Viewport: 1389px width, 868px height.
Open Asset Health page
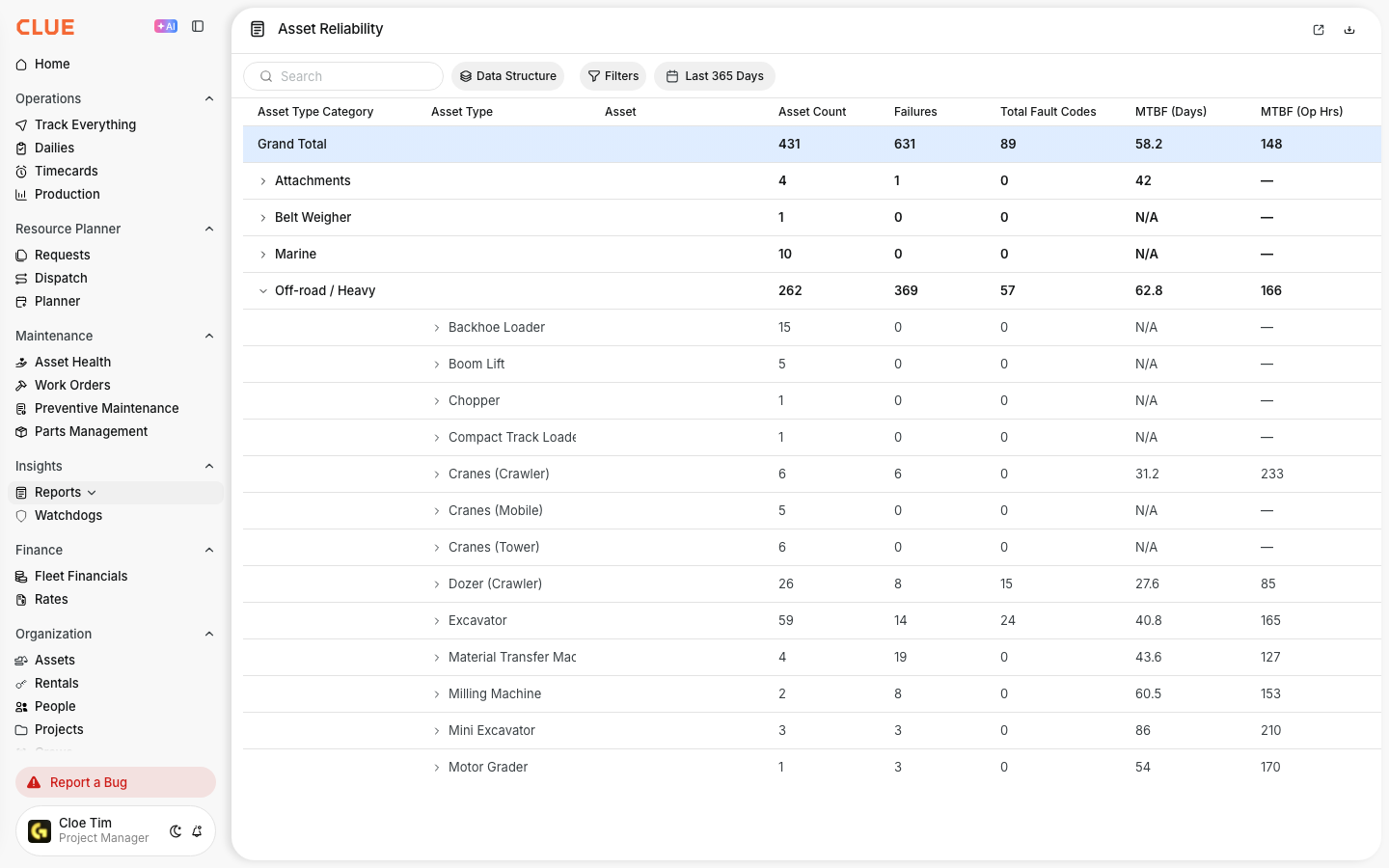pos(72,362)
